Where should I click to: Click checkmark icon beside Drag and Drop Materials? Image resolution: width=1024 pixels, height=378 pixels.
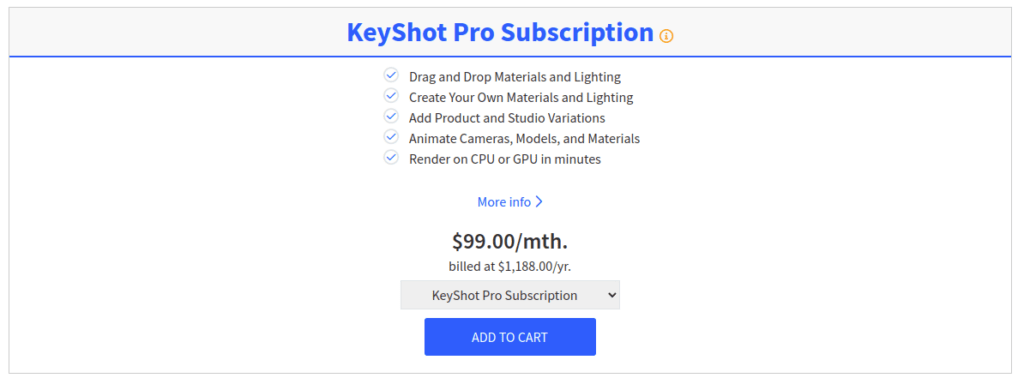(x=391, y=75)
